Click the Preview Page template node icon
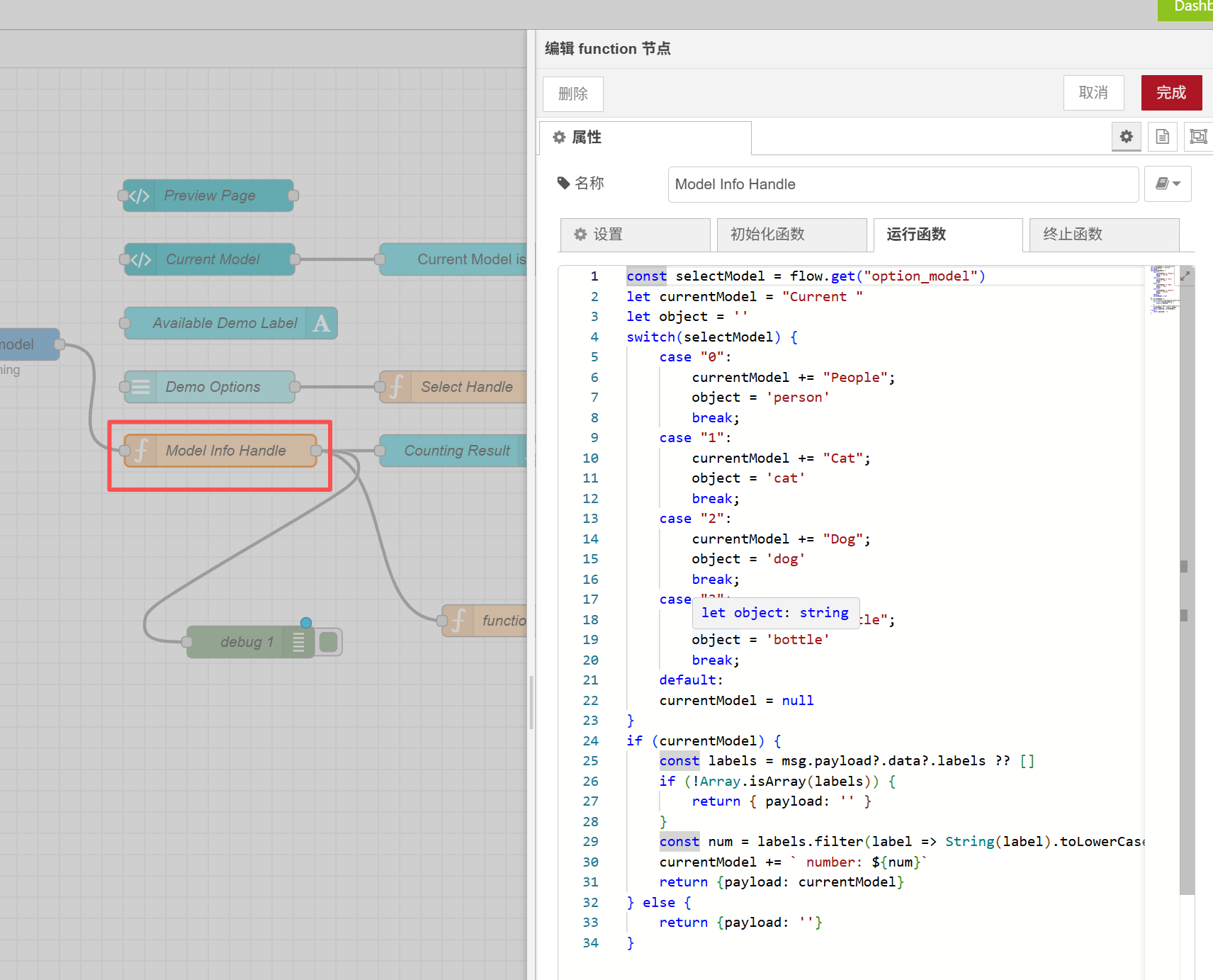This screenshot has height=980, width=1213. tap(140, 196)
